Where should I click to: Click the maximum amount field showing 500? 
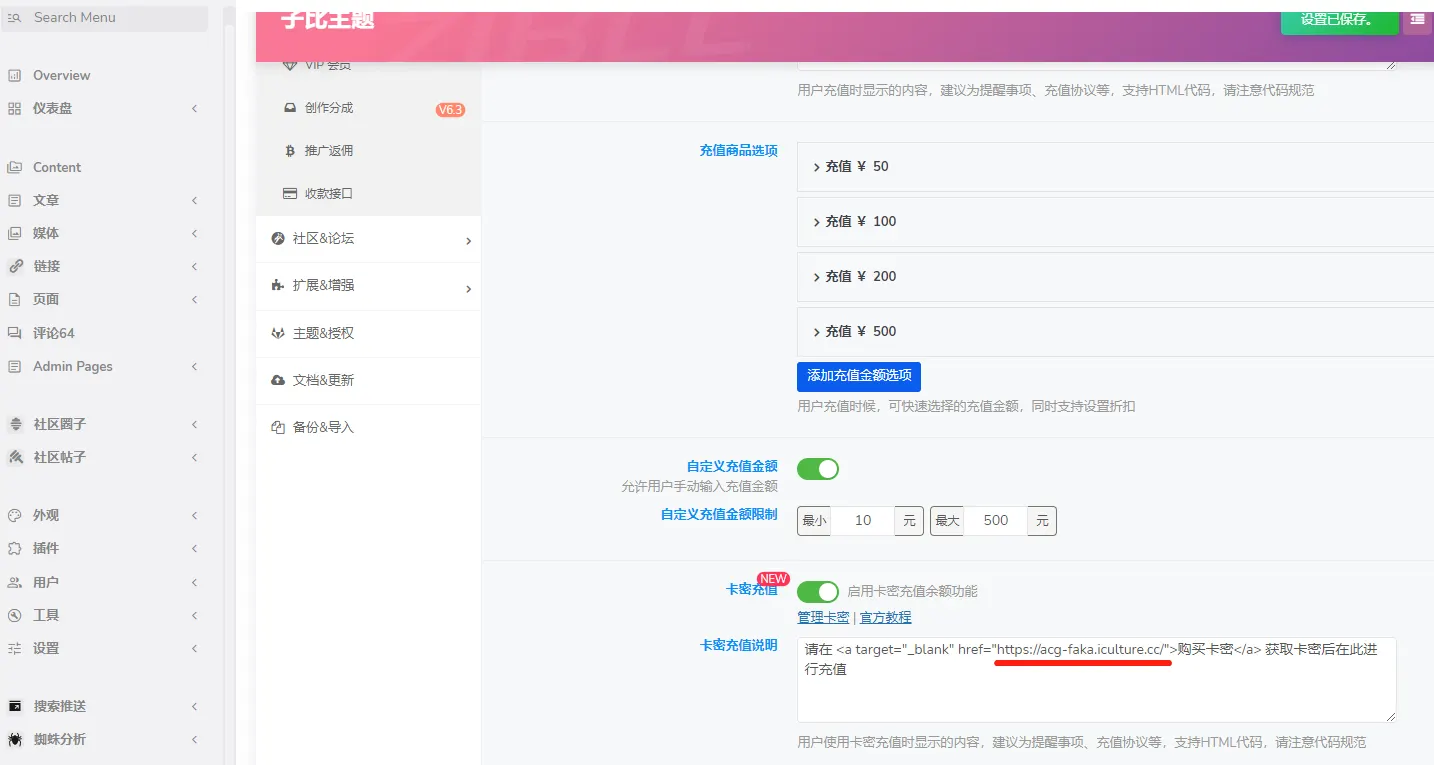(x=996, y=520)
